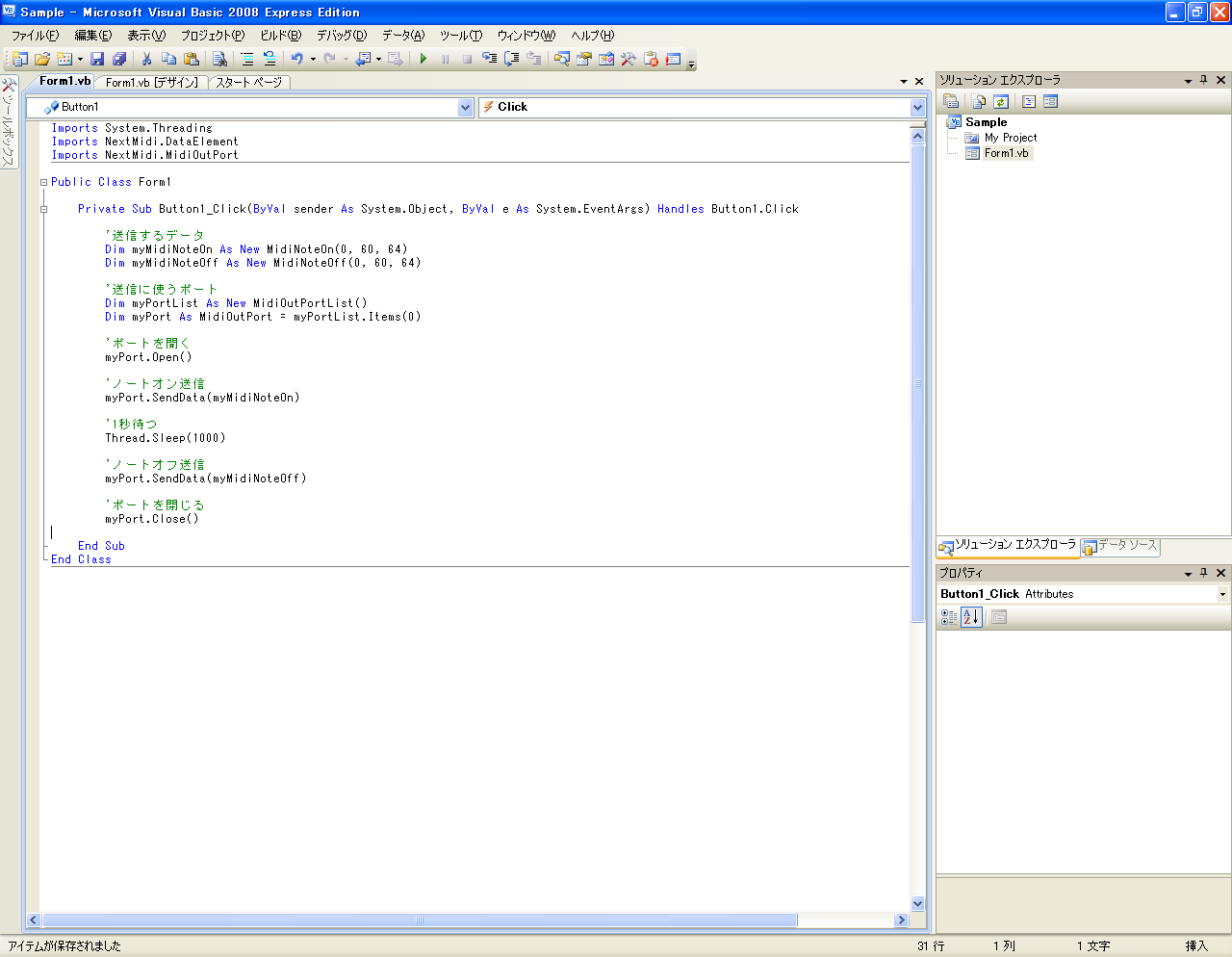Click the code editor horizontal scrollbar
The width and height of the screenshot is (1232, 957).
414,919
